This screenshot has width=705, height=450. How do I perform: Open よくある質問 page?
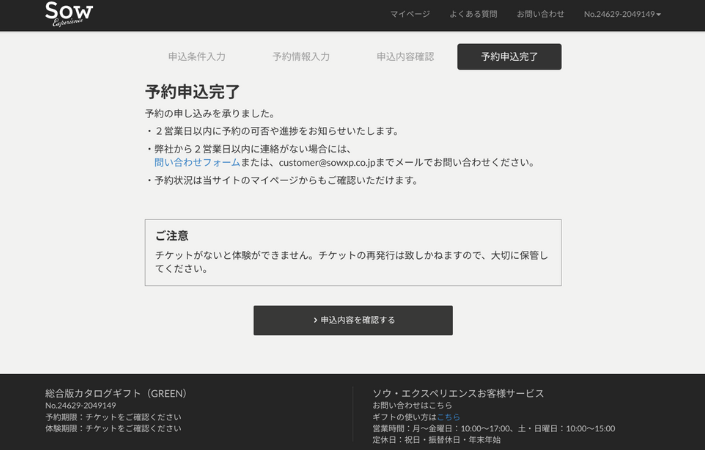coord(473,14)
